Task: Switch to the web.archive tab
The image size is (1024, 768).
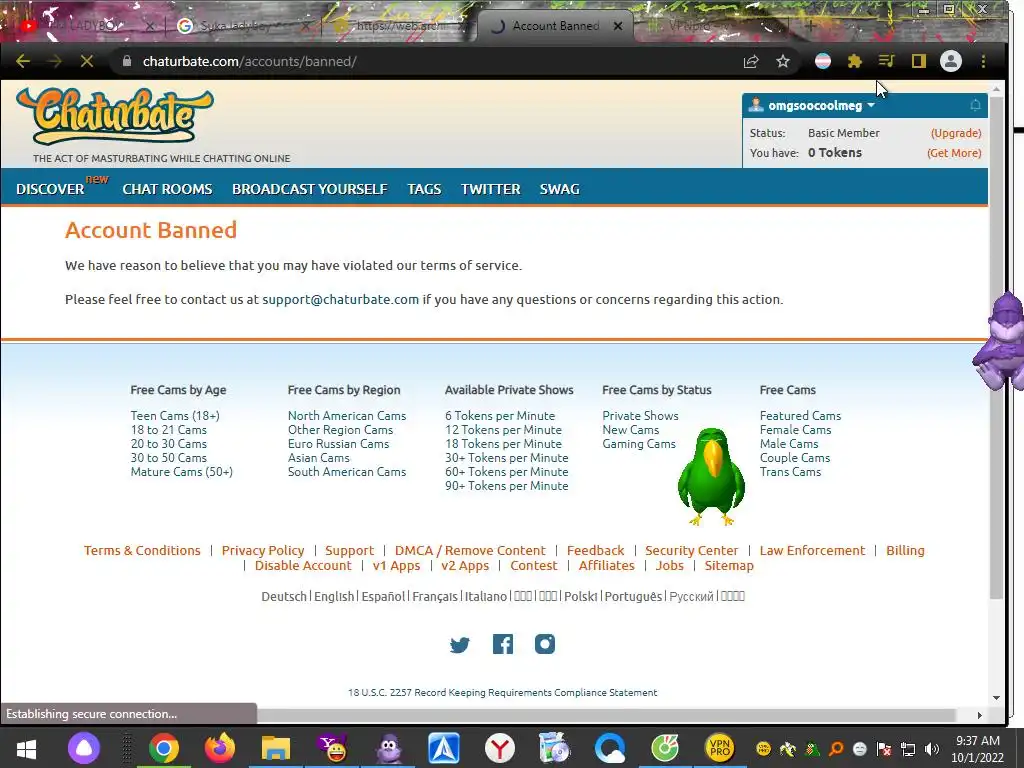Action: [x=398, y=25]
